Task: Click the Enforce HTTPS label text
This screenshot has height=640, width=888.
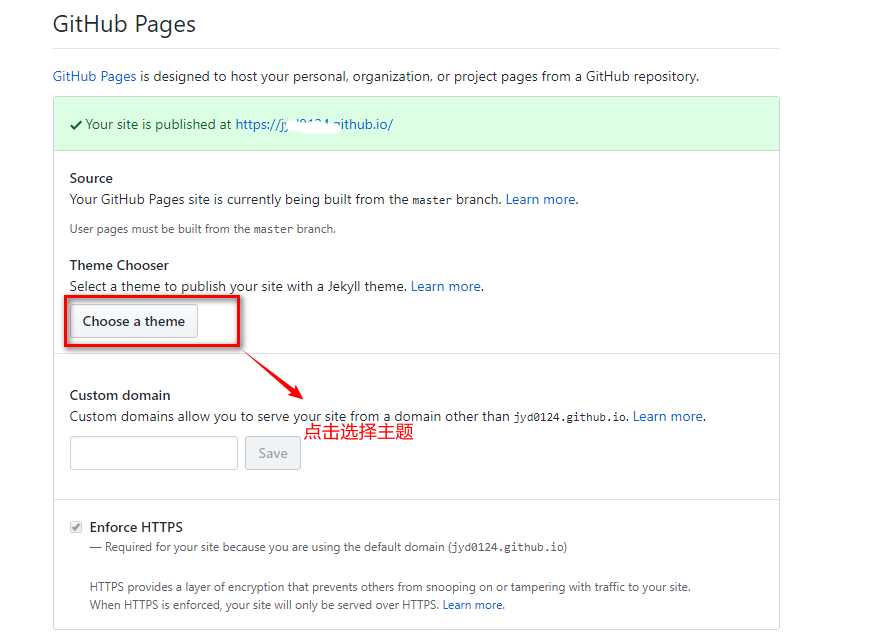Action: tap(136, 527)
